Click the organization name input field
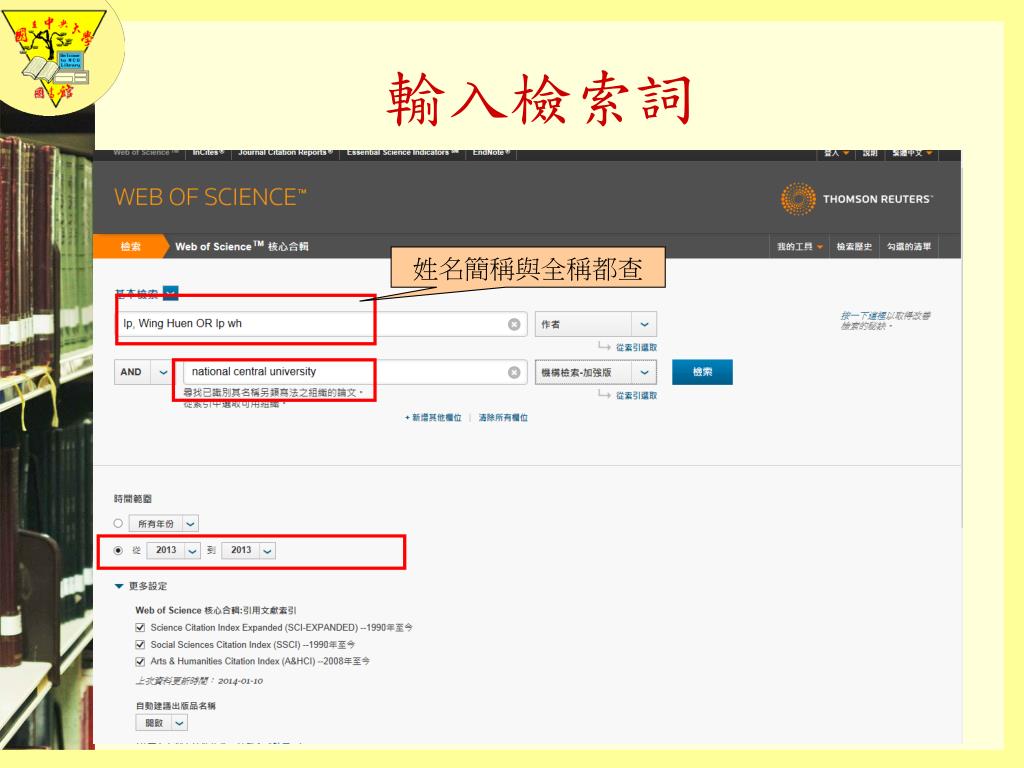The width and height of the screenshot is (1024, 768). click(353, 372)
